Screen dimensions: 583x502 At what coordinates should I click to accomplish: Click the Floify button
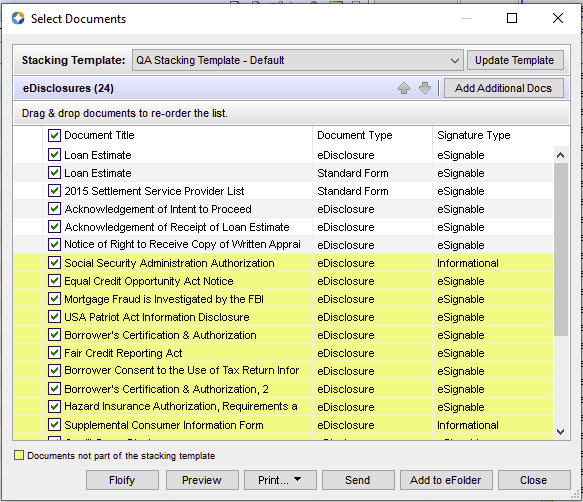122,480
